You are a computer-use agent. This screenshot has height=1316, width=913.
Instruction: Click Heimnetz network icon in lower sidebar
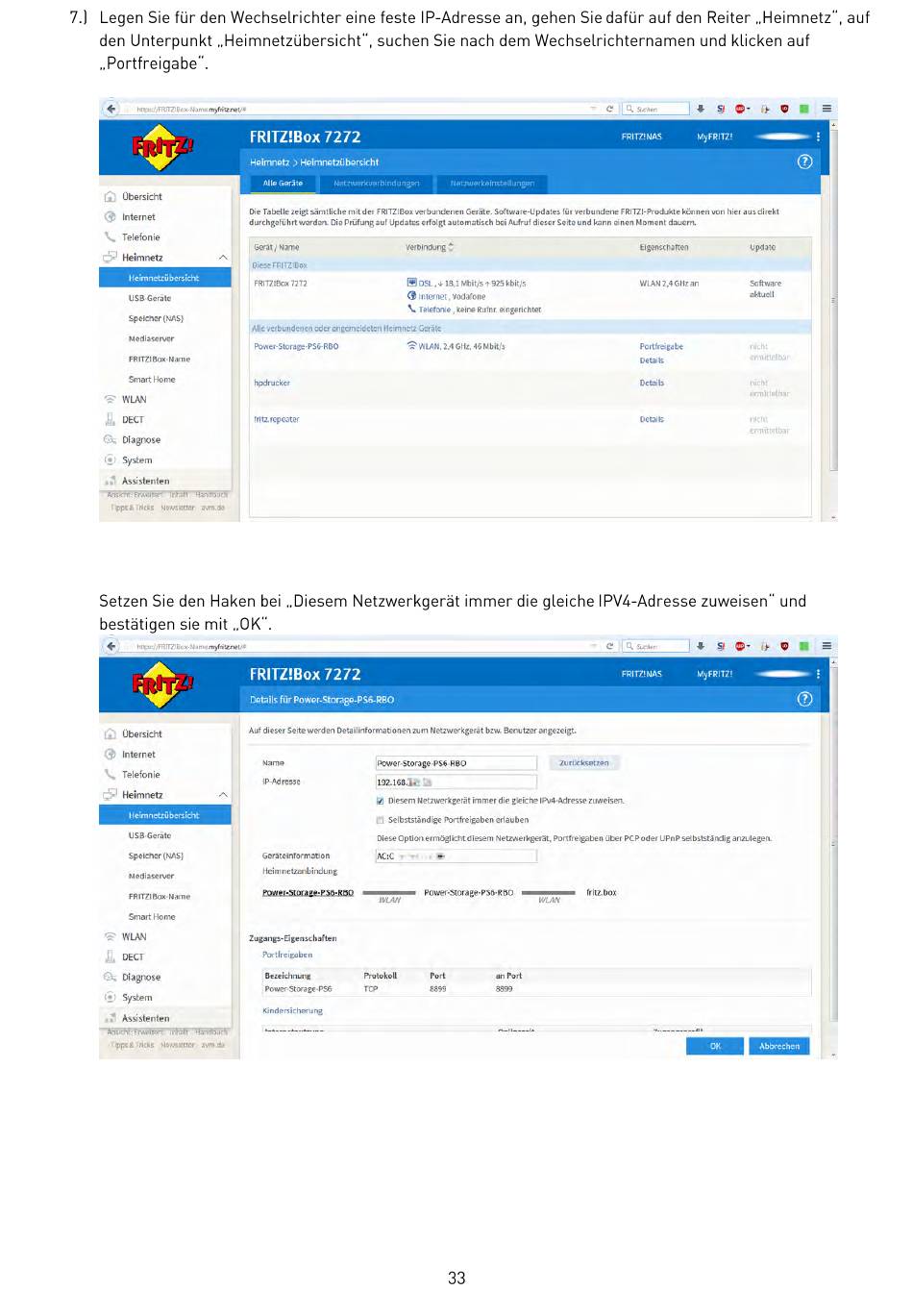(110, 794)
